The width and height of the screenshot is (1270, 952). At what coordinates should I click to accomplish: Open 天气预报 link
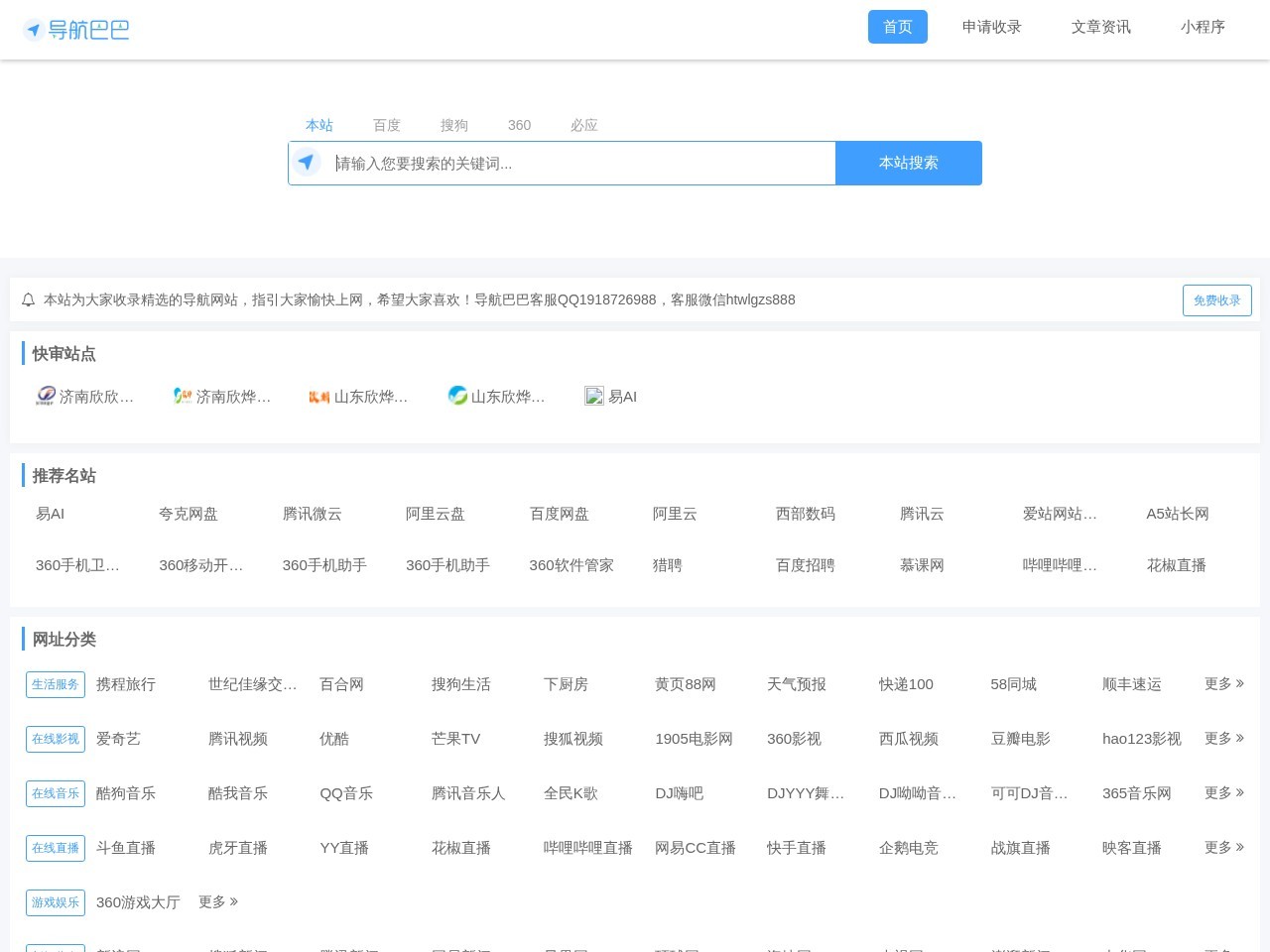pyautogui.click(x=797, y=684)
